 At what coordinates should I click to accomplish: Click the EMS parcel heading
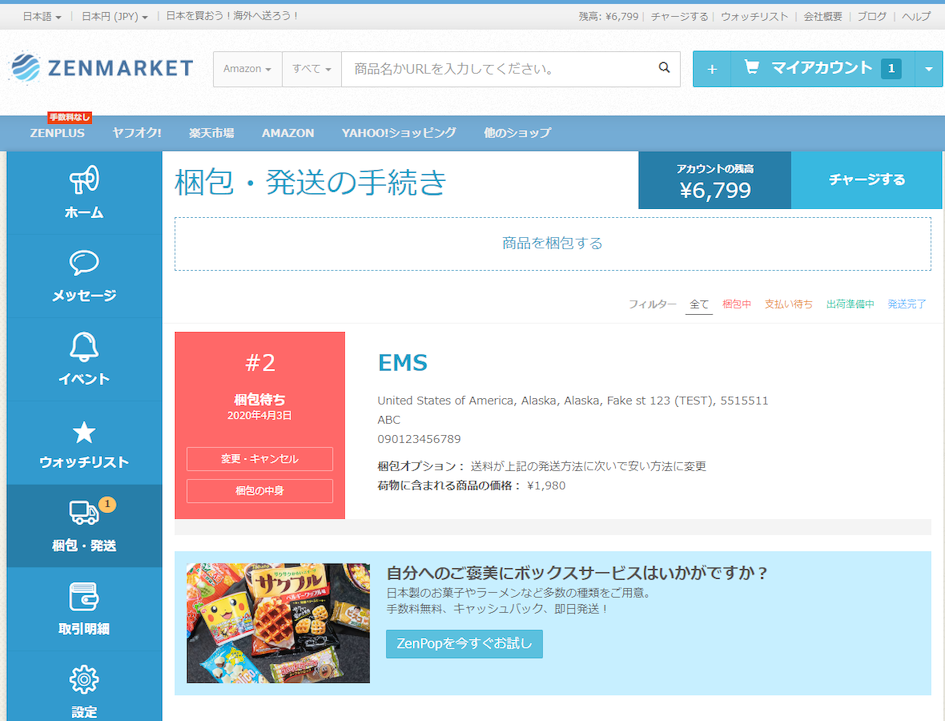tap(403, 363)
